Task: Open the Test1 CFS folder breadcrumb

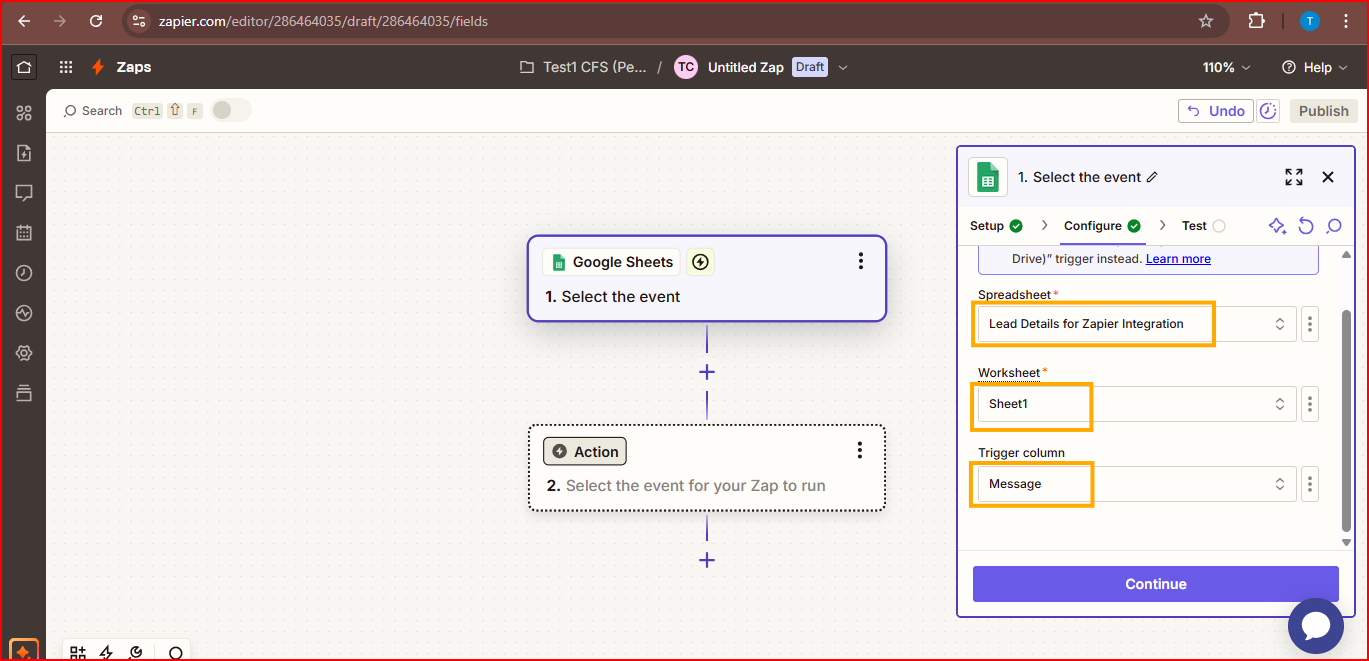Action: (x=583, y=67)
